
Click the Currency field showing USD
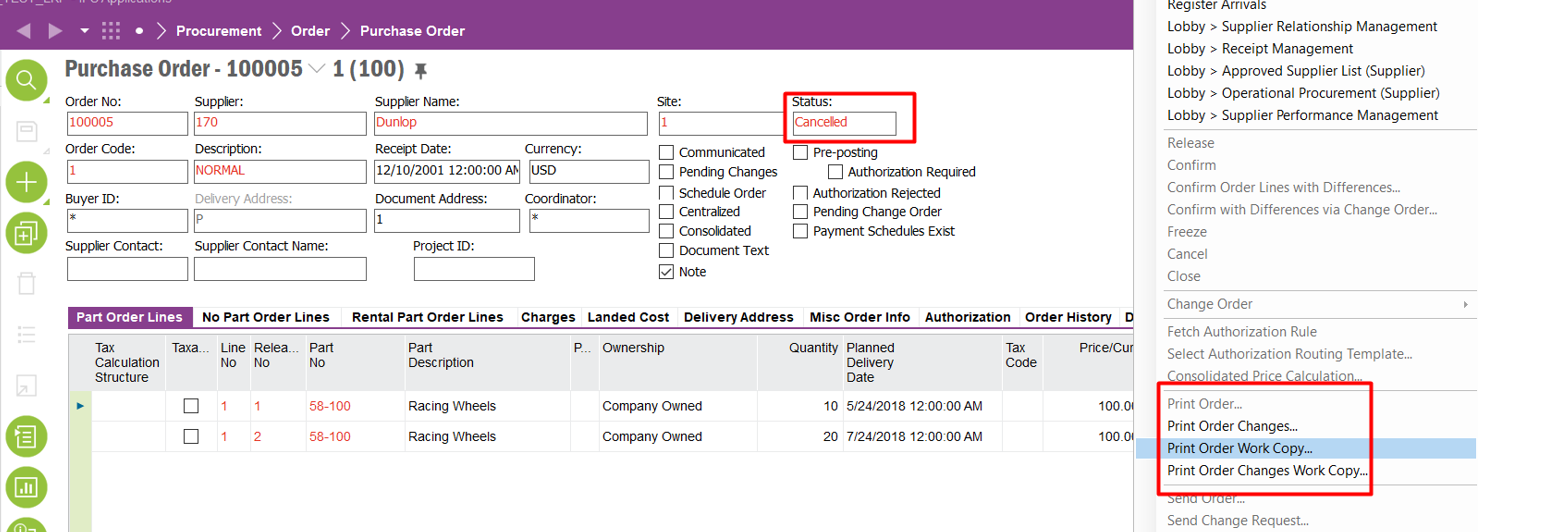(x=587, y=171)
